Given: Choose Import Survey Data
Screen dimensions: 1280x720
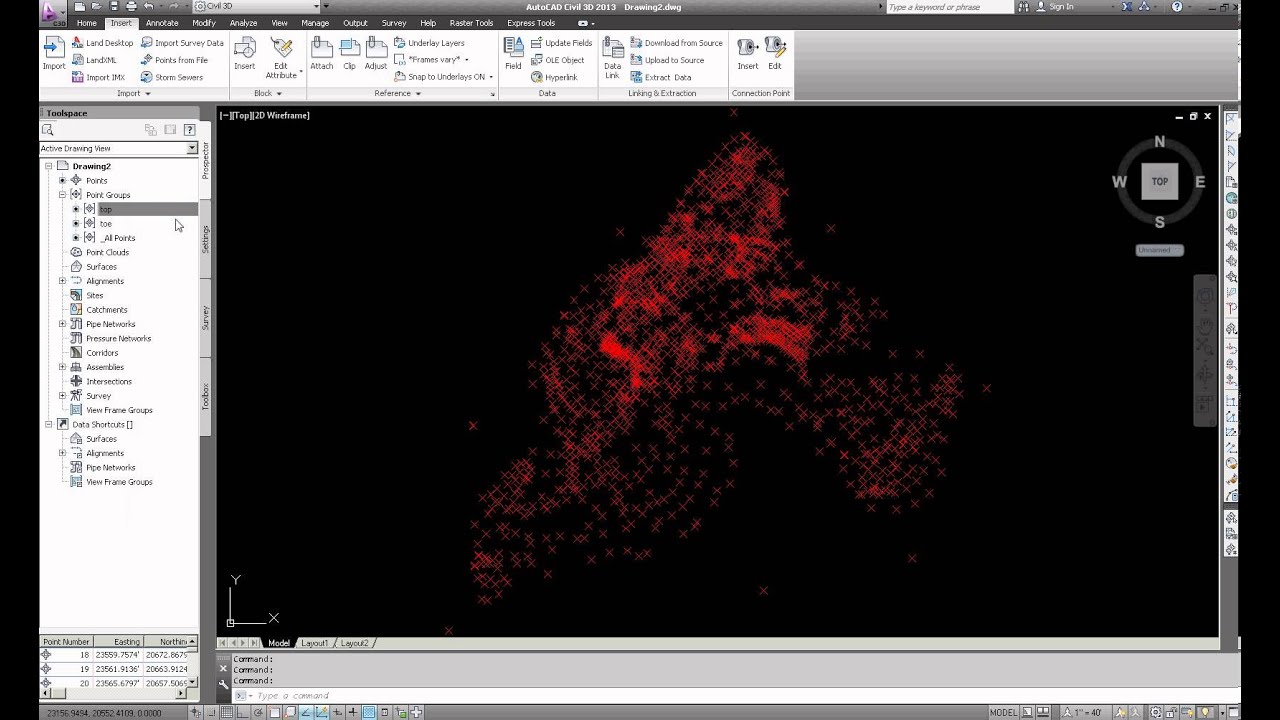Looking at the screenshot, I should (x=182, y=43).
